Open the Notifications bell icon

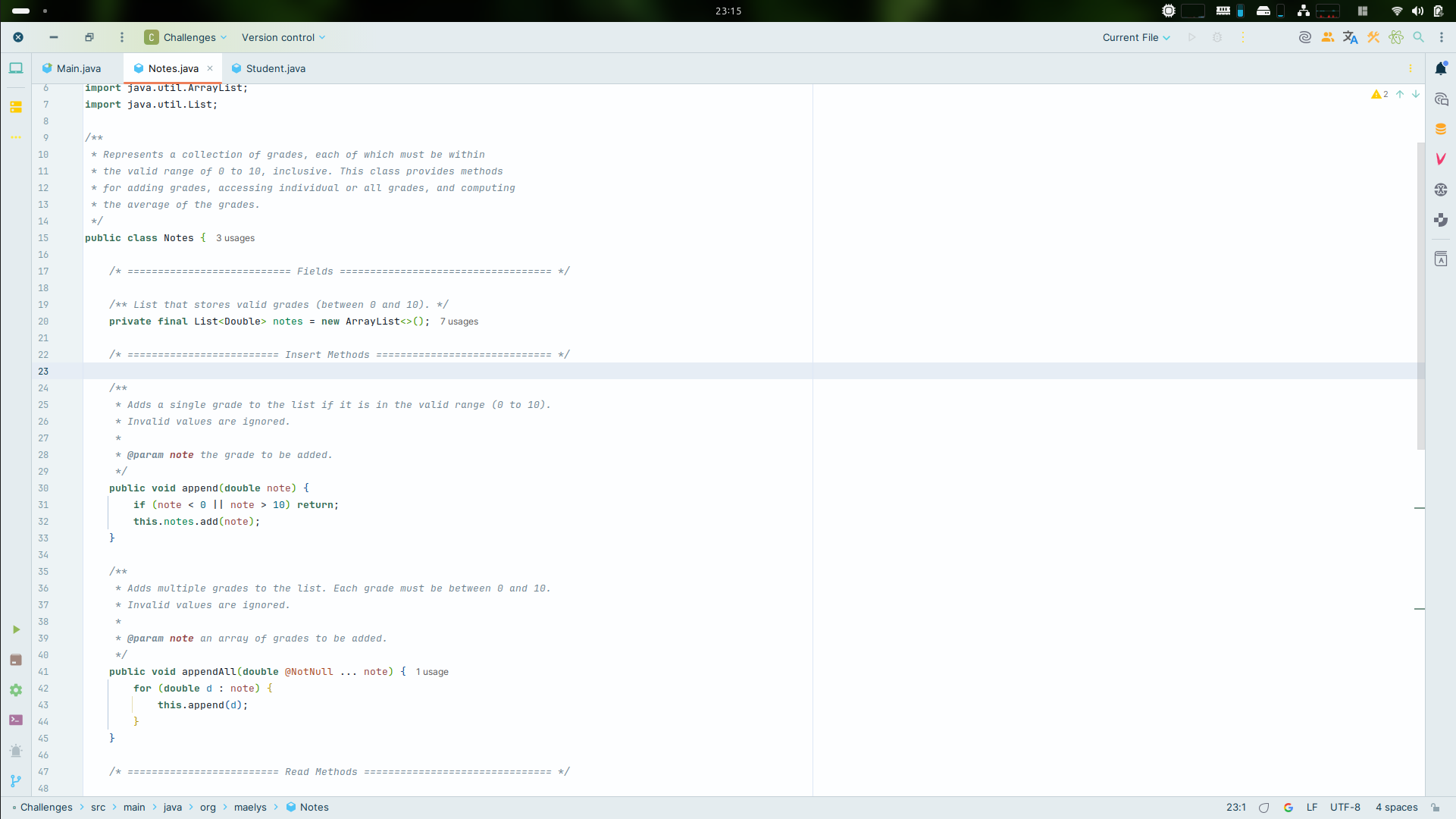pyautogui.click(x=1441, y=68)
